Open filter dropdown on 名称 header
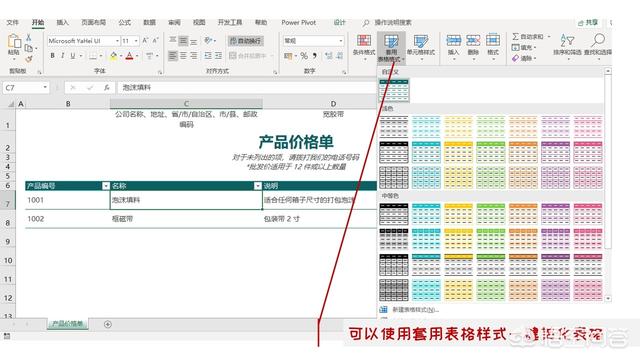Image resolution: width=640 pixels, height=360 pixels. (258, 186)
